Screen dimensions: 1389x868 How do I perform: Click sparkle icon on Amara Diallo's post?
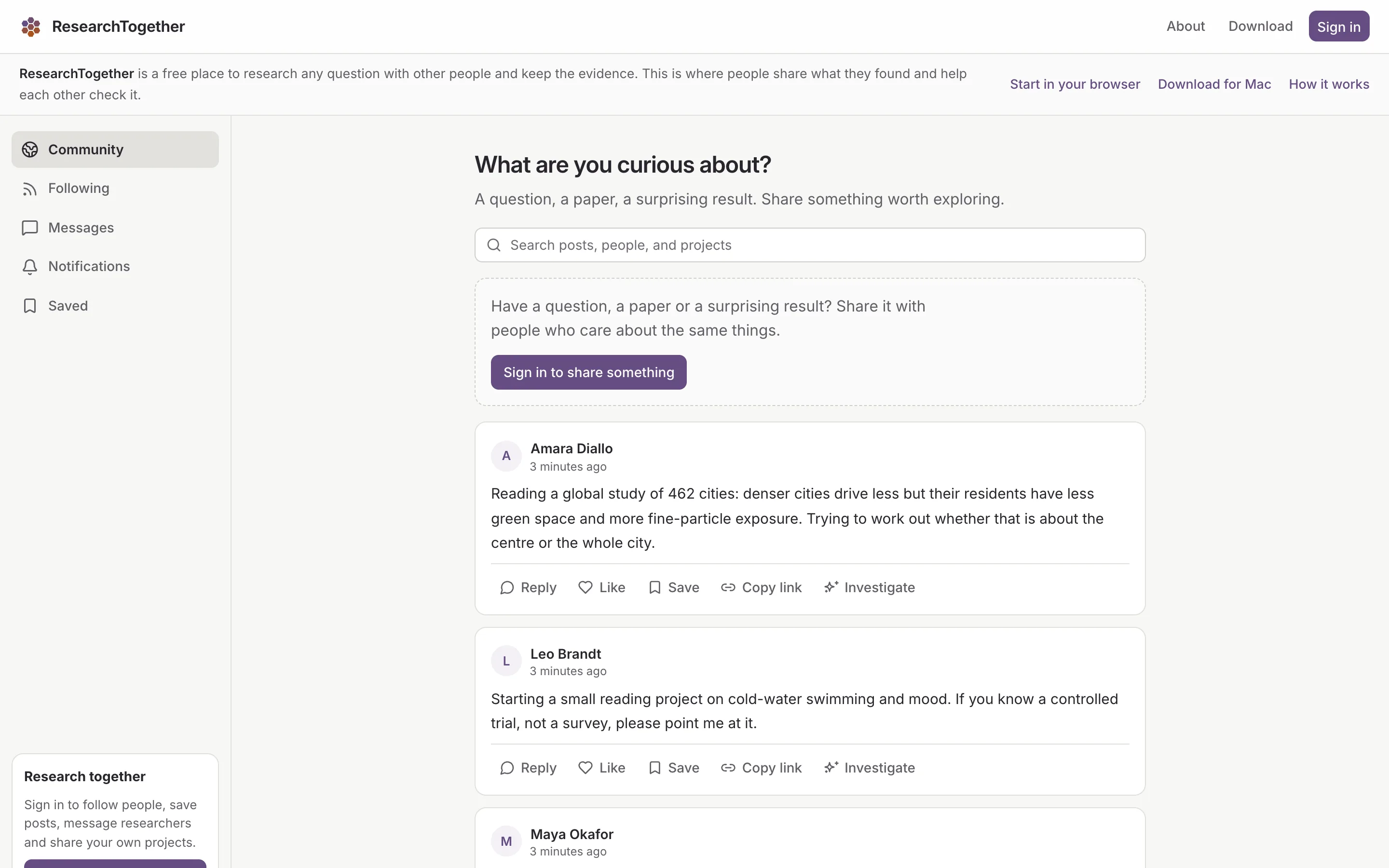[x=831, y=587]
